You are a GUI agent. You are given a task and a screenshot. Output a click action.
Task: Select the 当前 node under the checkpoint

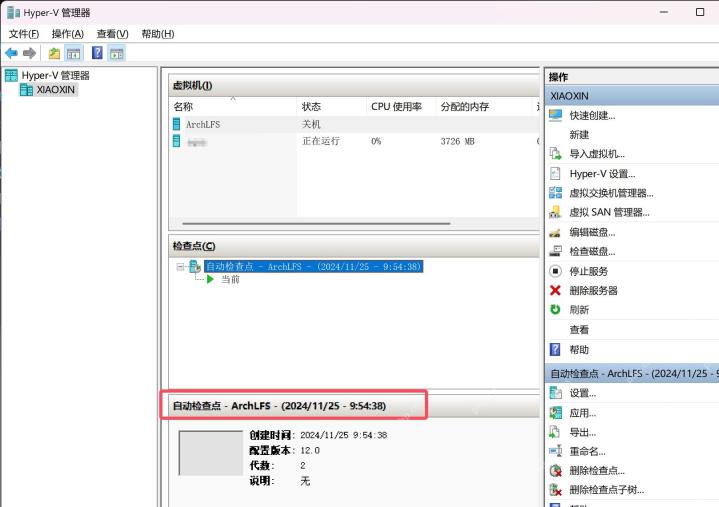coord(230,279)
